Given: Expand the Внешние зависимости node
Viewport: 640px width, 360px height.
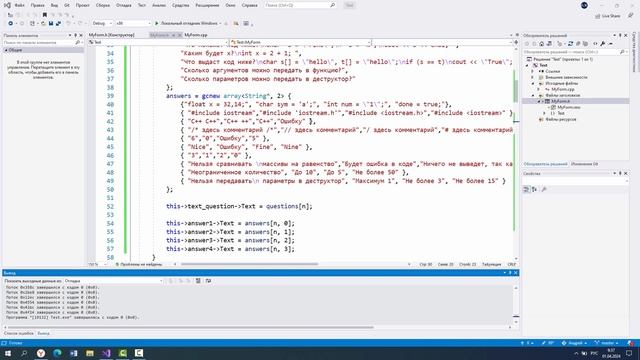Looking at the screenshot, I should (x=532, y=77).
